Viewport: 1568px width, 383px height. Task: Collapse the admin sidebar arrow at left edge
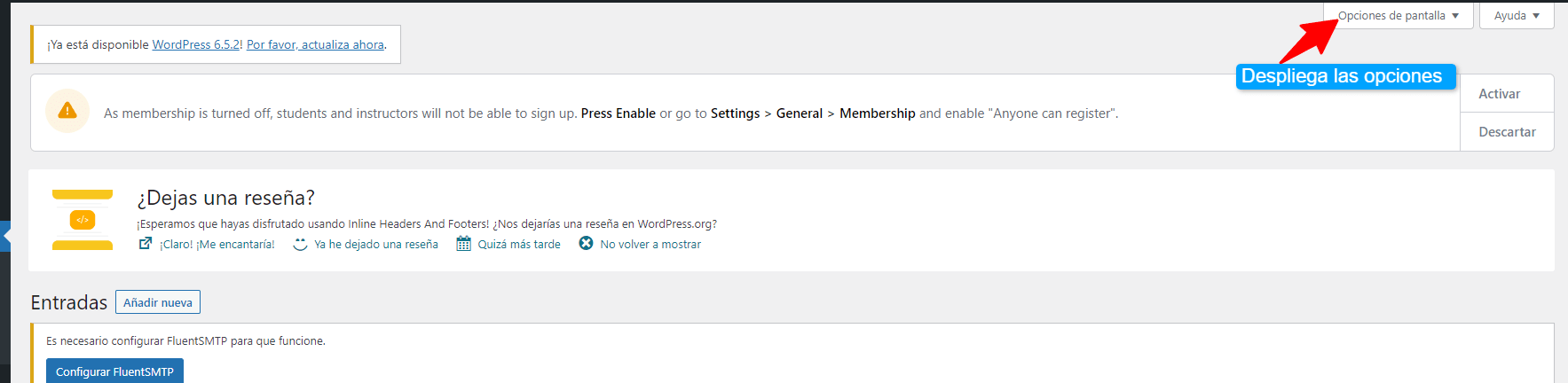click(x=5, y=236)
